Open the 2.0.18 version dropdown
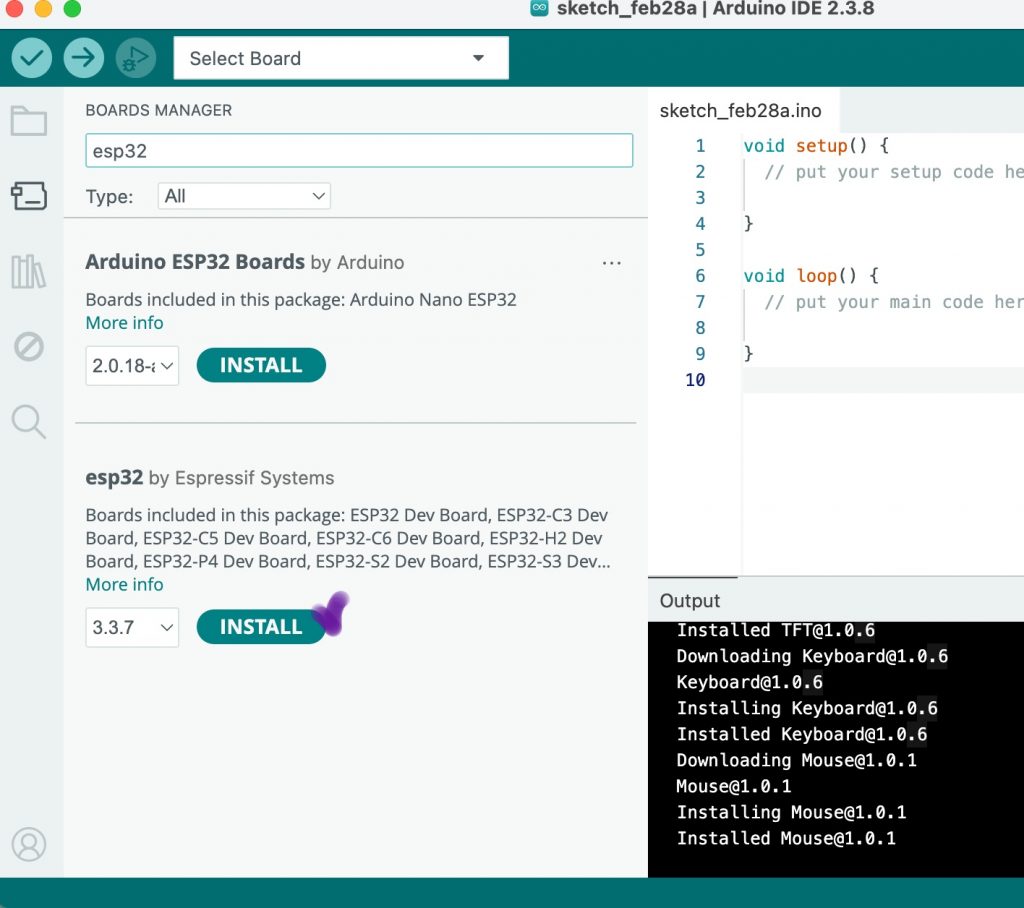The width and height of the screenshot is (1024, 908). pos(132,366)
